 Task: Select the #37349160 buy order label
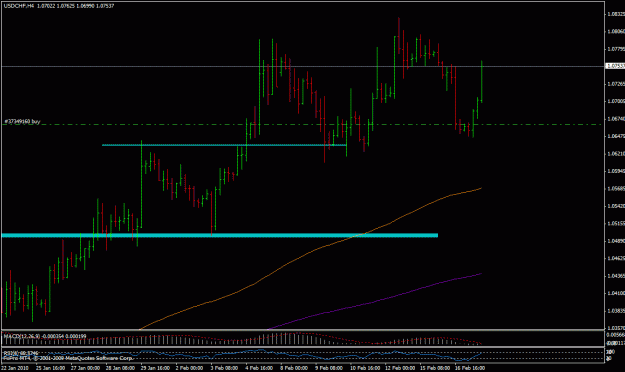(x=22, y=121)
